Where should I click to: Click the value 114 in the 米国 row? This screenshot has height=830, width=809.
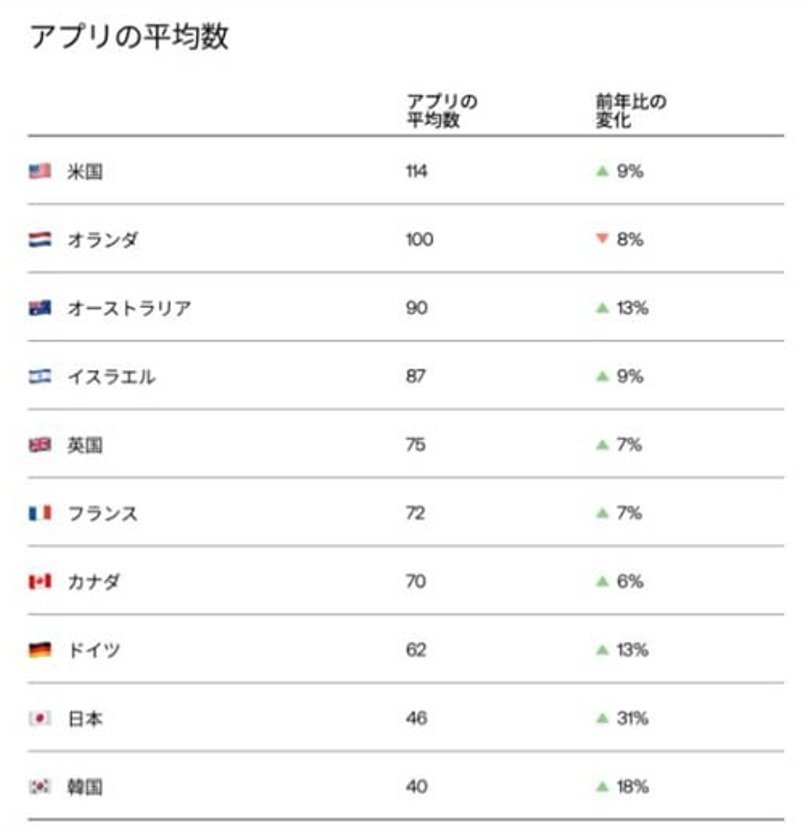tap(417, 172)
